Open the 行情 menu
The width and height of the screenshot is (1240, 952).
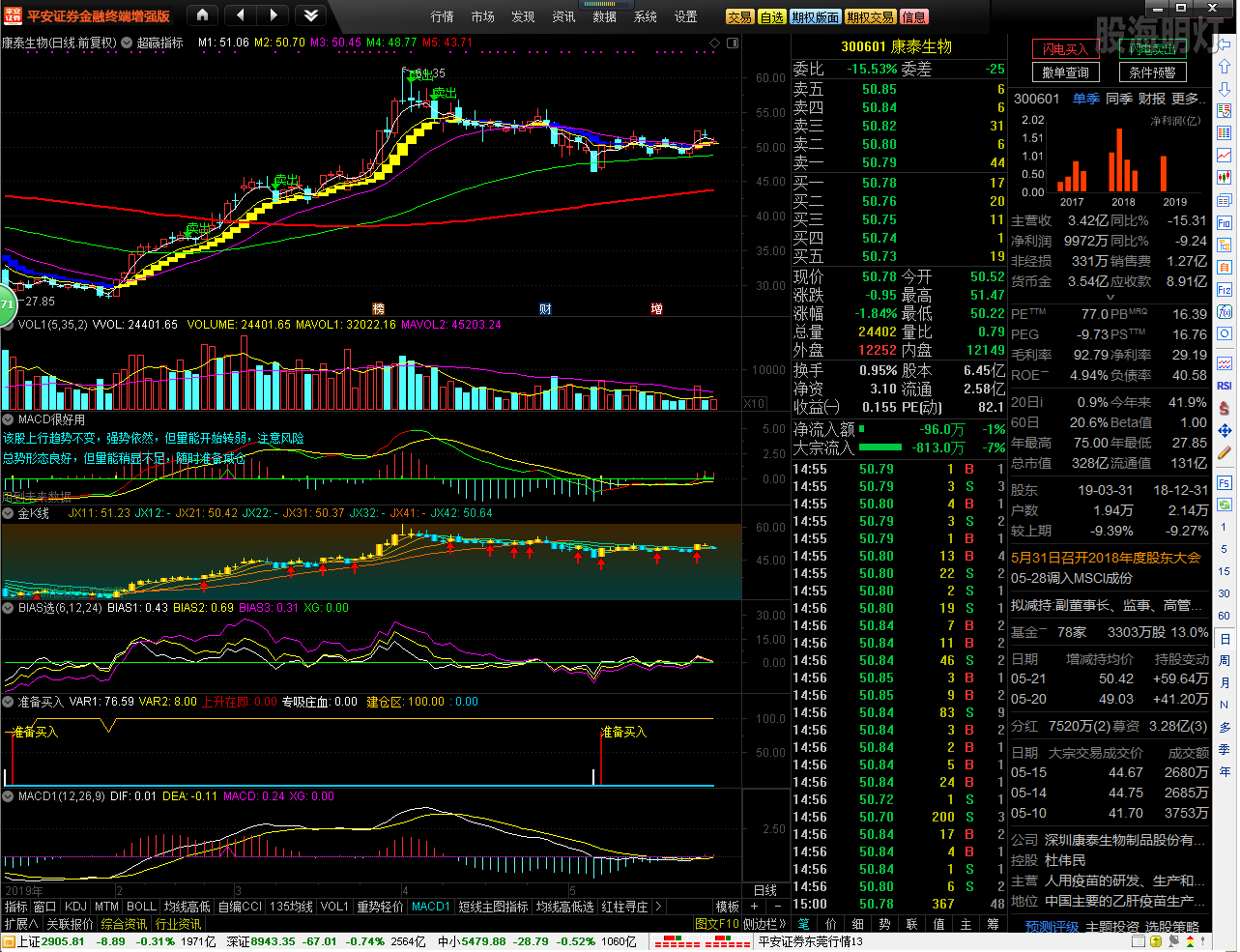(443, 16)
